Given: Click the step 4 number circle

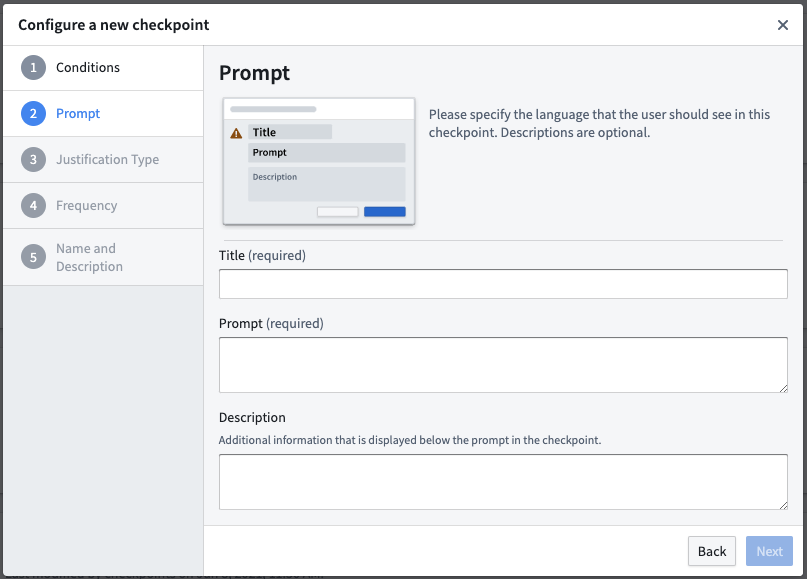Looking at the screenshot, I should (x=33, y=205).
